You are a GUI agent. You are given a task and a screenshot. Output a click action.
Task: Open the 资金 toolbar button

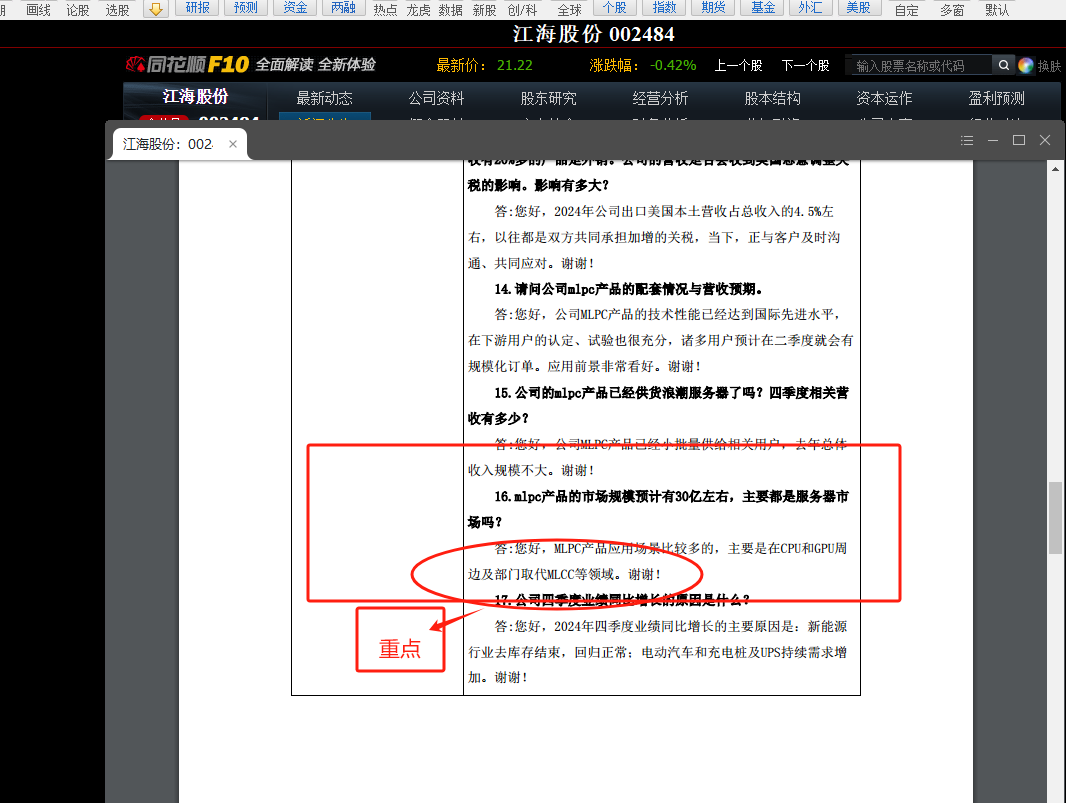point(295,7)
